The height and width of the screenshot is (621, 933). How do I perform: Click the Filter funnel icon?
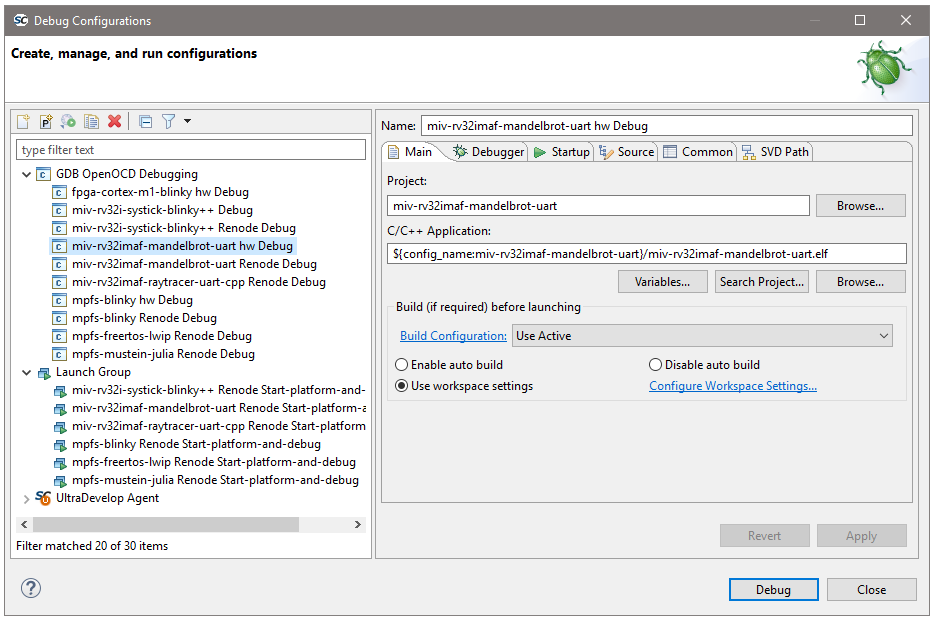pyautogui.click(x=168, y=121)
